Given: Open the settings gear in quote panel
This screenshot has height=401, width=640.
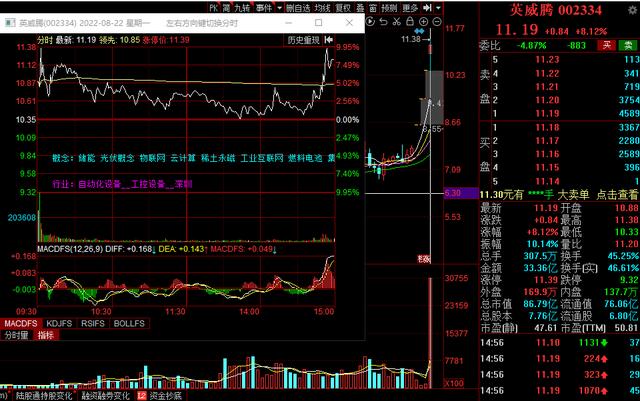Looking at the screenshot, I should (630, 11).
